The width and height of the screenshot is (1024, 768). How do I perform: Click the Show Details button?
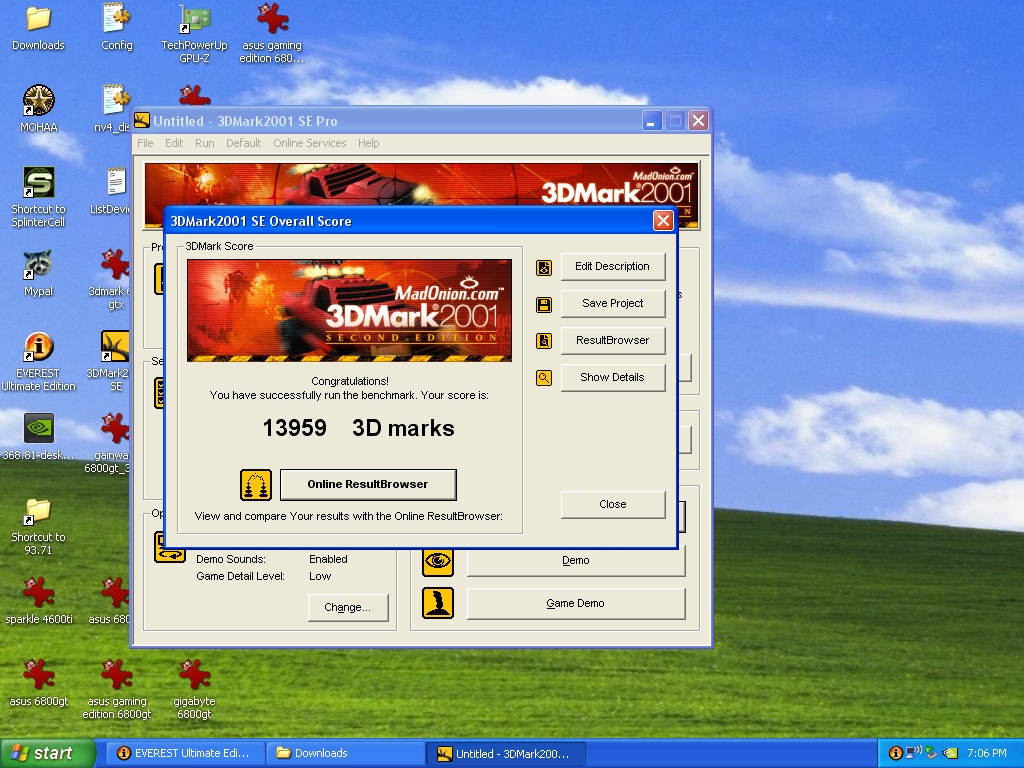(613, 377)
